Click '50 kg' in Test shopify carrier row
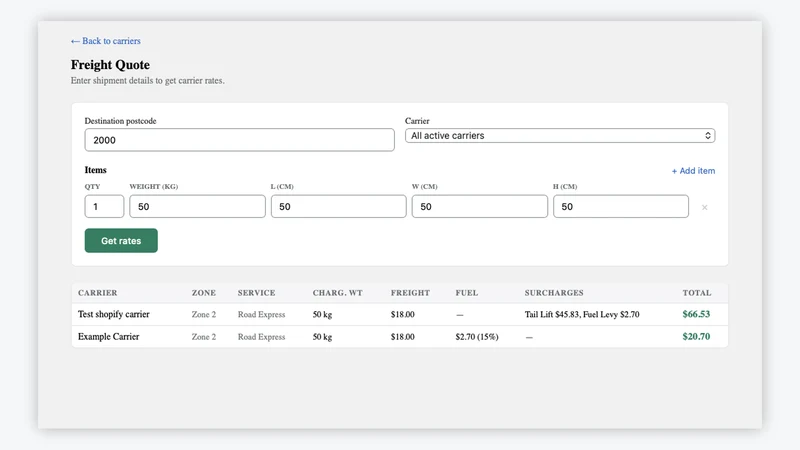800x450 pixels. coord(322,314)
